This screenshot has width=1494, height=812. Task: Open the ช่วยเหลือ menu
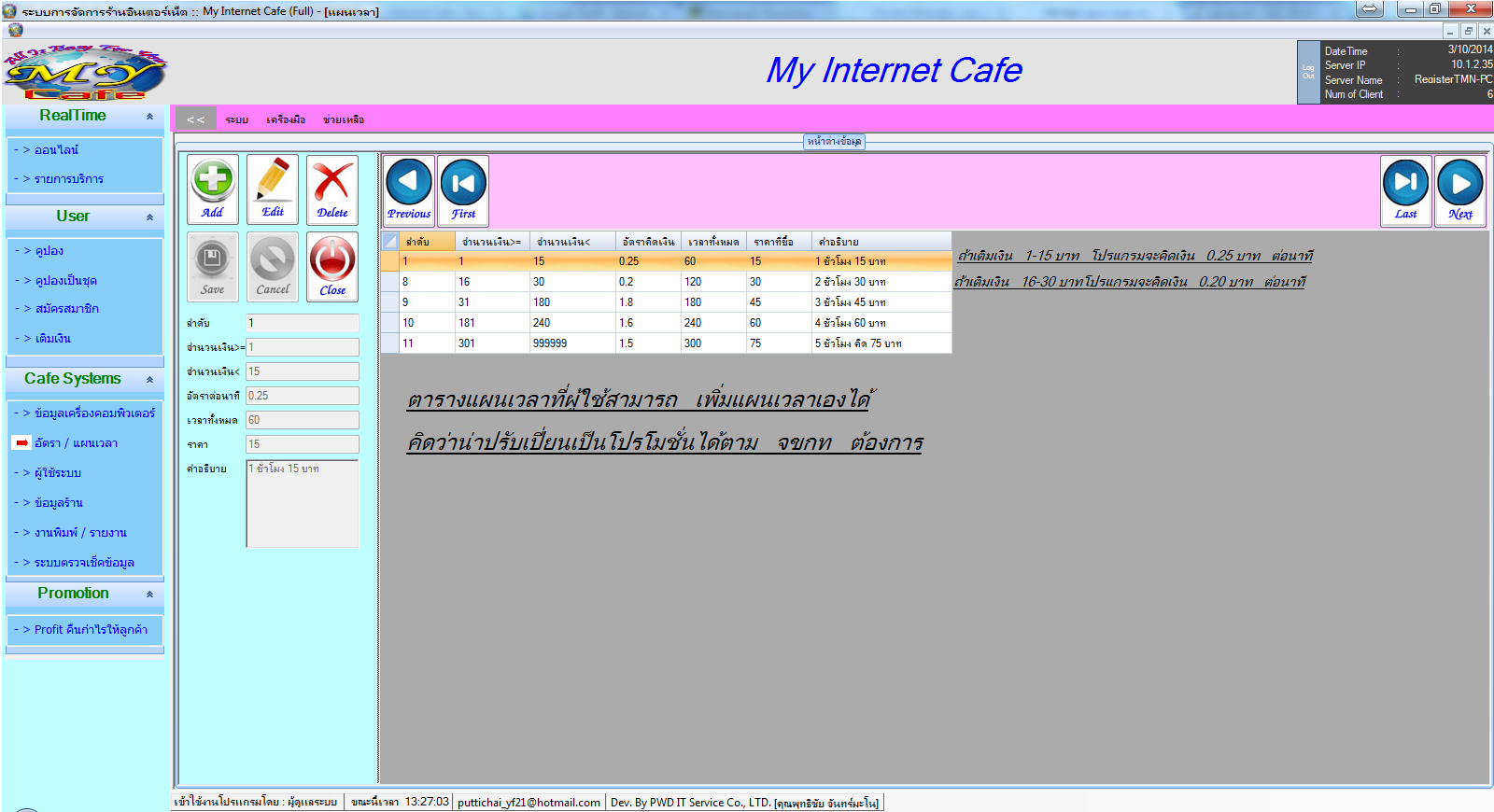(x=344, y=119)
